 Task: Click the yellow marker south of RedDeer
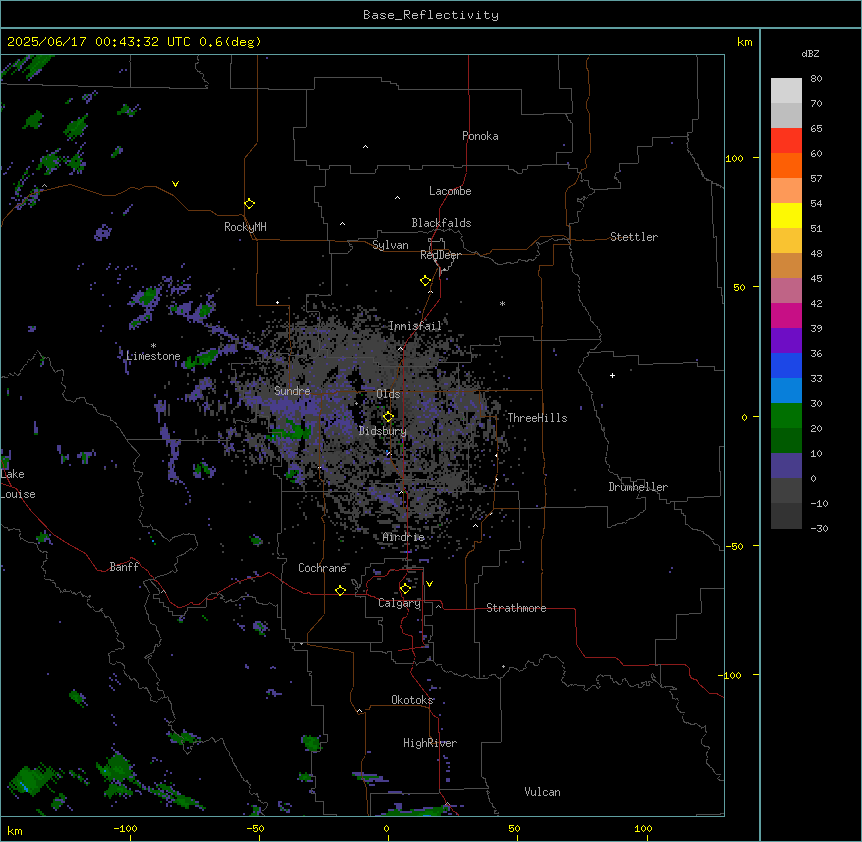point(425,281)
